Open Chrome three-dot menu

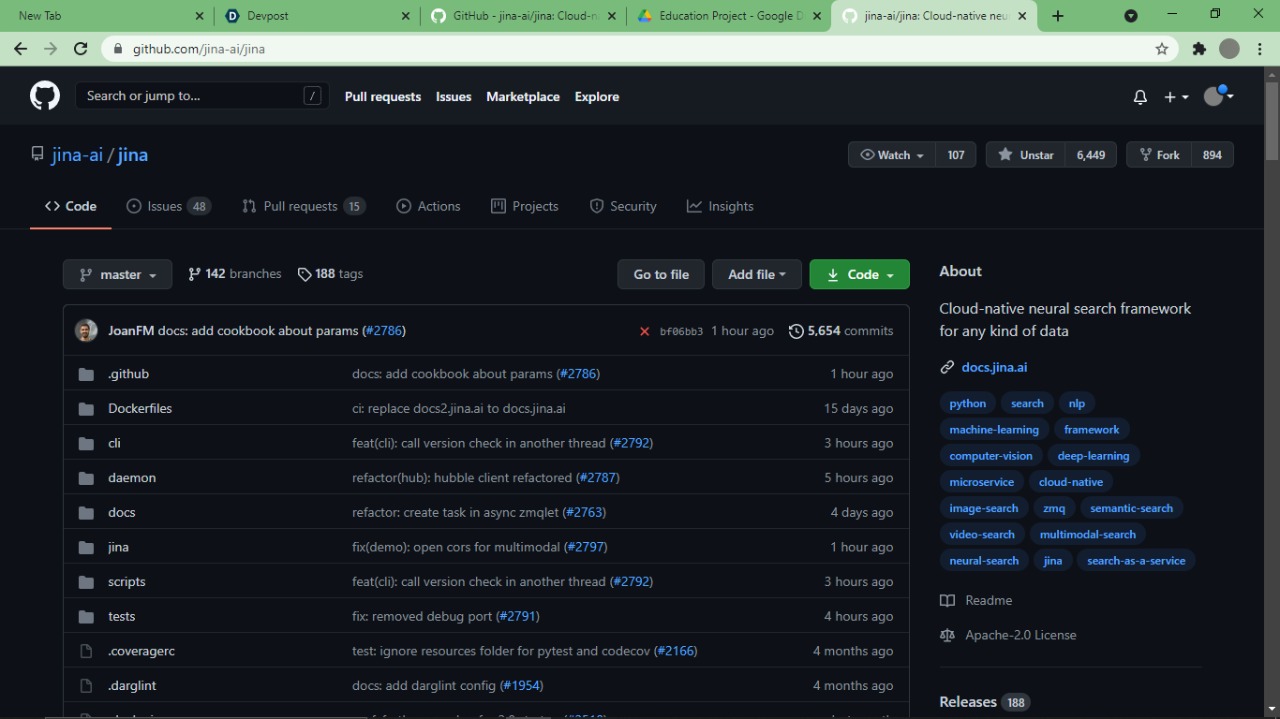[1259, 48]
